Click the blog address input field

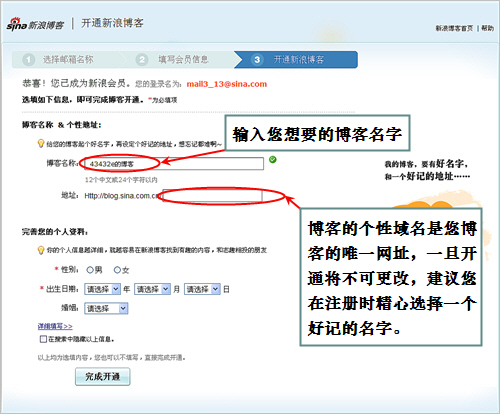(x=212, y=196)
